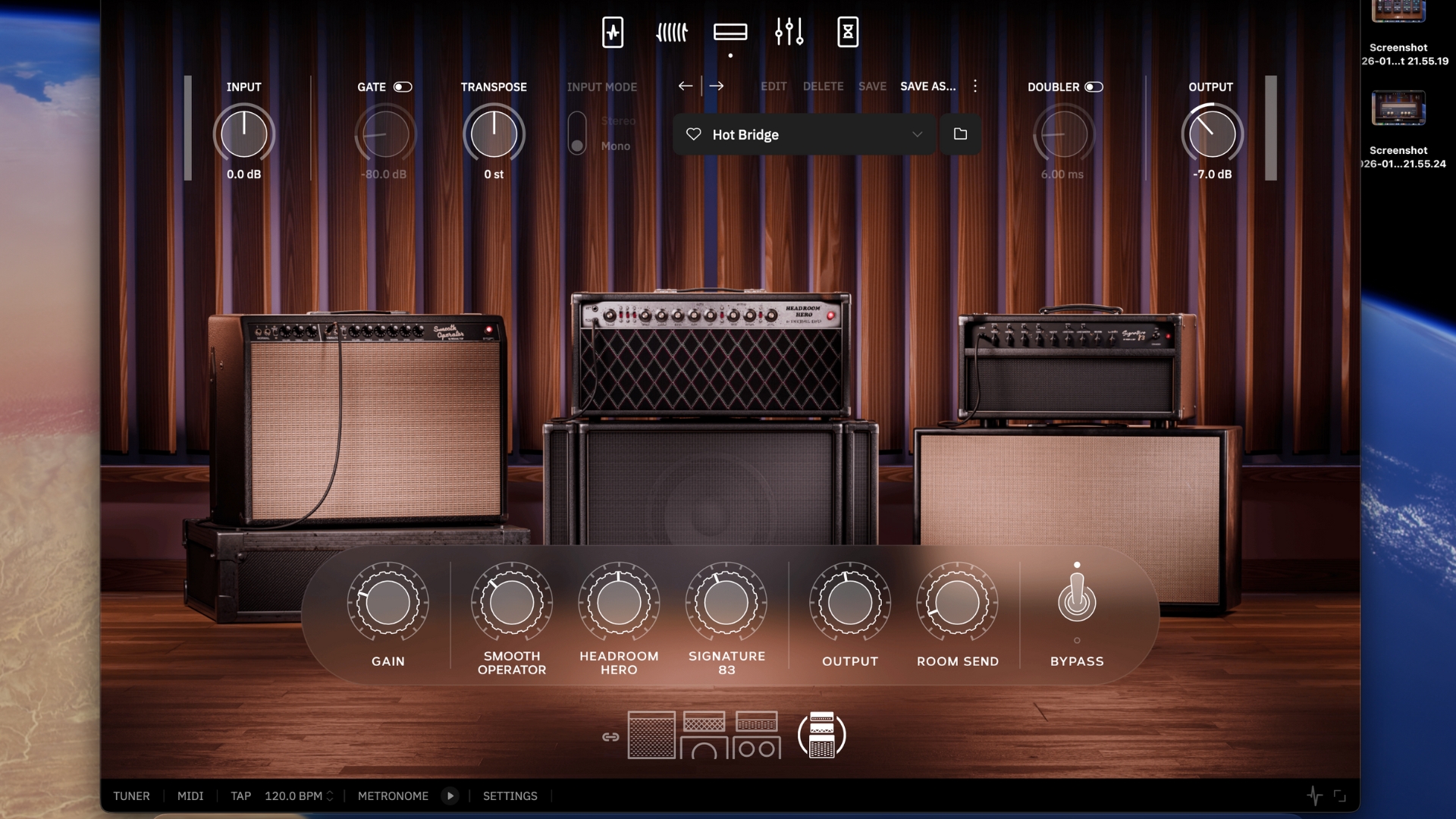Open the overflow menu next to SAVE AS
1456x819 pixels.
(975, 86)
